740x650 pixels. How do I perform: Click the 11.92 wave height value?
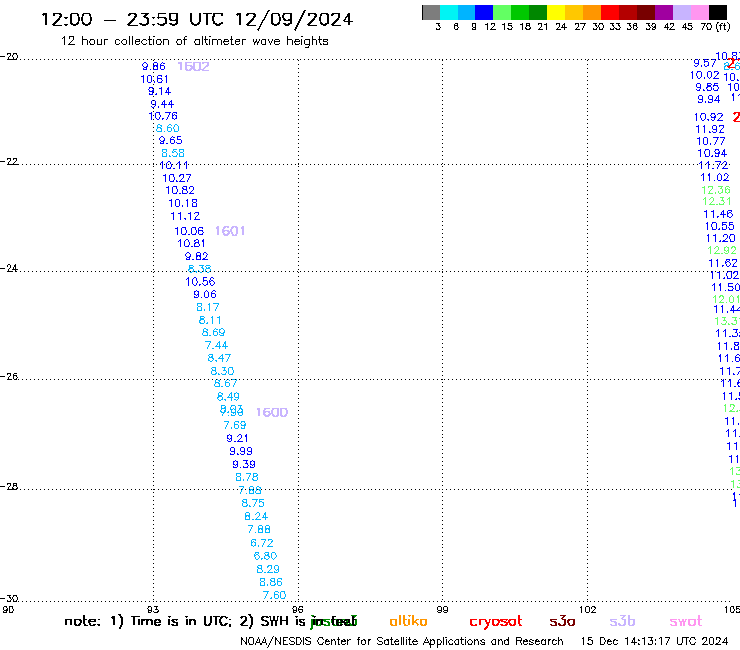point(710,129)
